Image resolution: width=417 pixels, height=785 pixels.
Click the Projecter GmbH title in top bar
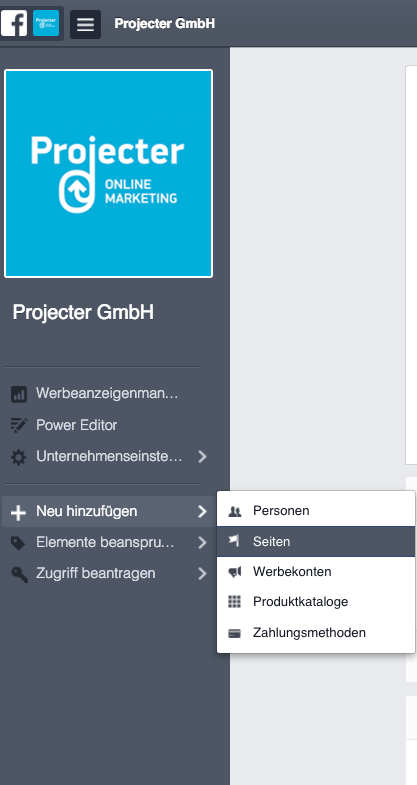point(165,24)
